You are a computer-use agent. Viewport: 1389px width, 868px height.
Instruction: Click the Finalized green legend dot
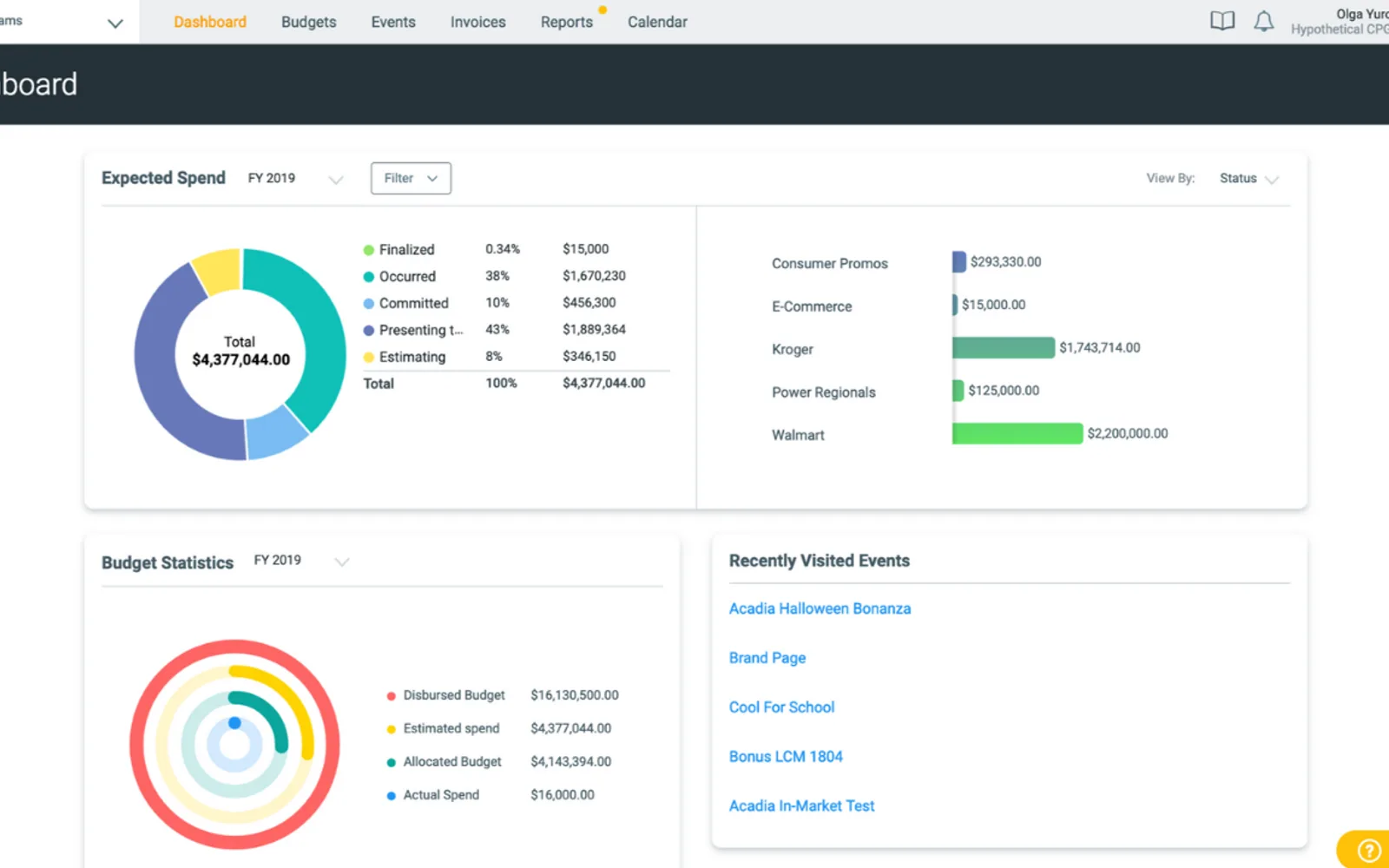[369, 250]
